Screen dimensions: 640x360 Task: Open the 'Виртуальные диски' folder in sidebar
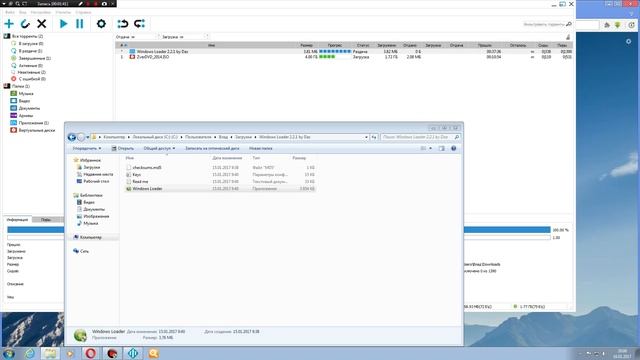pos(36,130)
